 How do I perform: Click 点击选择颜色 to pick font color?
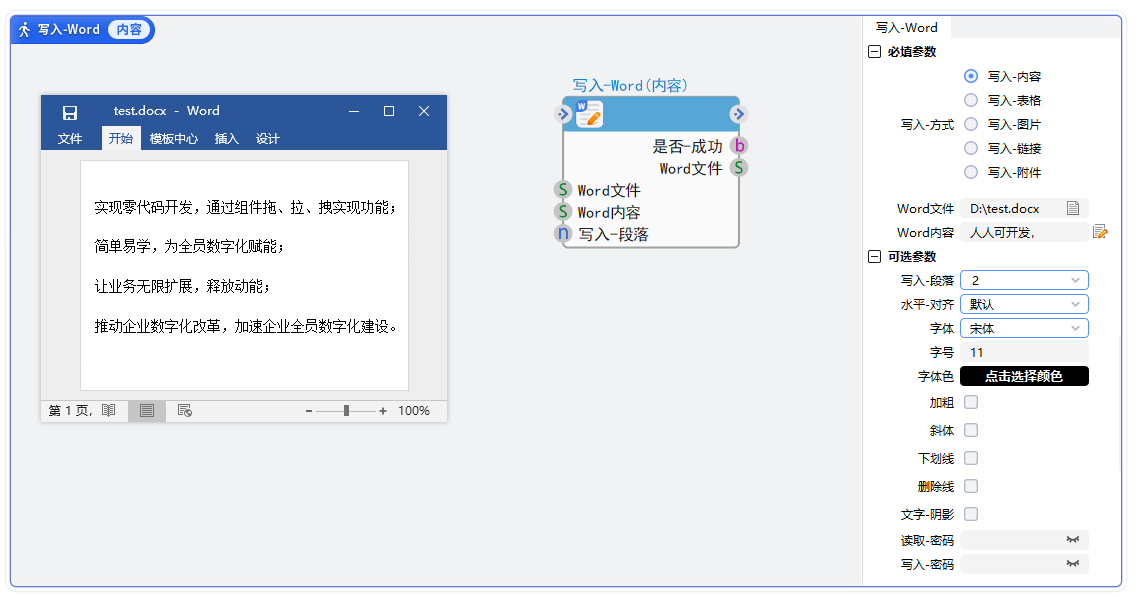click(x=1024, y=377)
